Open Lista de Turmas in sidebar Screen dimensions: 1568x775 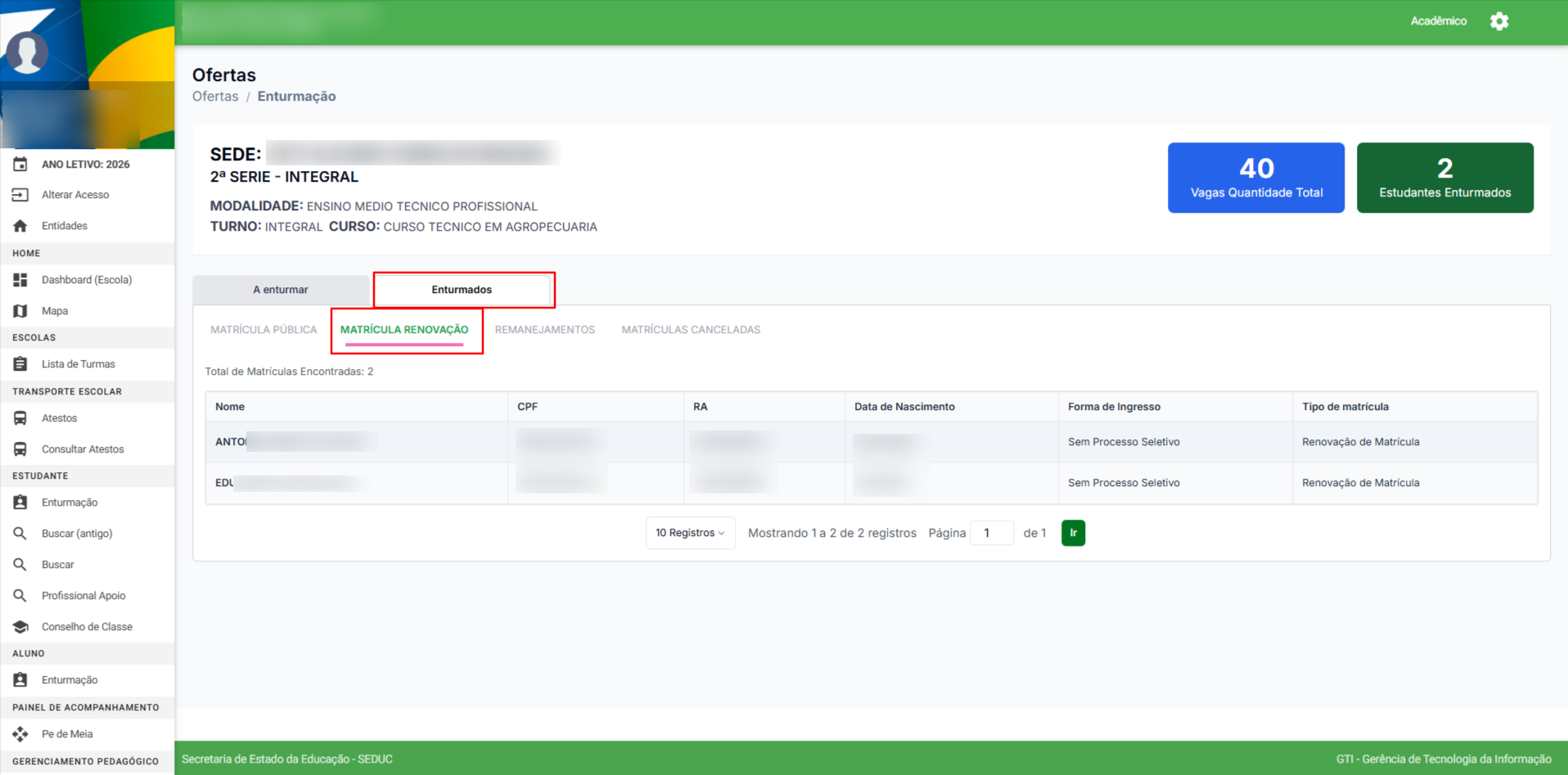coord(79,364)
